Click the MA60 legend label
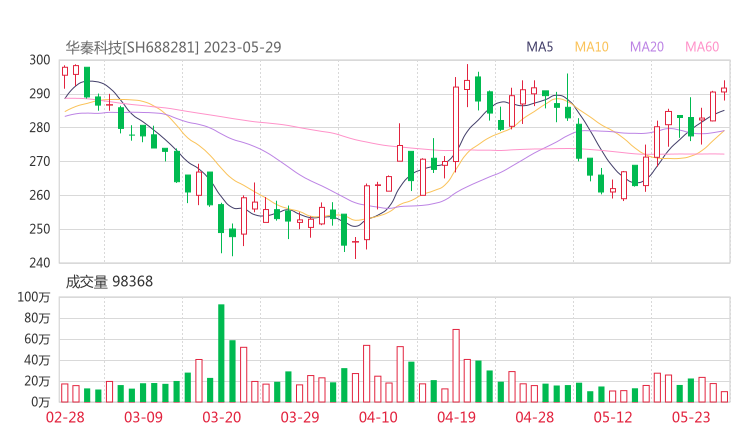The width and height of the screenshot is (740, 440). click(702, 47)
